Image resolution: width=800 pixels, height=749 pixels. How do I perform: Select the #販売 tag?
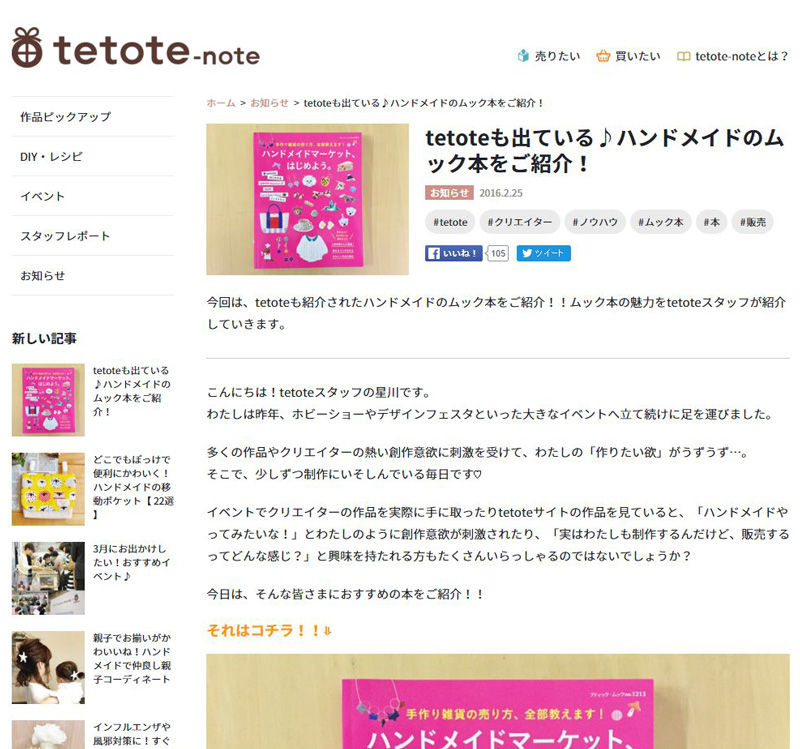click(753, 222)
